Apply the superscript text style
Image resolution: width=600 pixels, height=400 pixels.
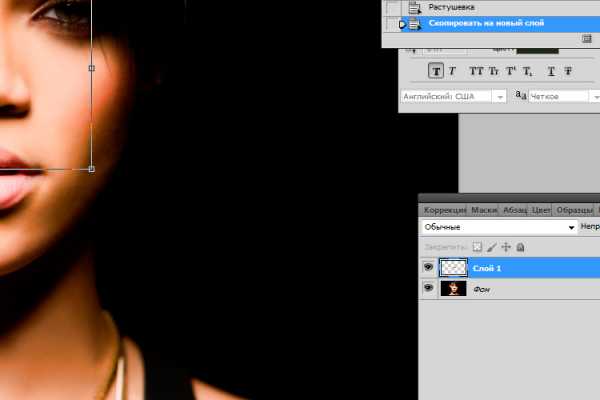(x=512, y=71)
